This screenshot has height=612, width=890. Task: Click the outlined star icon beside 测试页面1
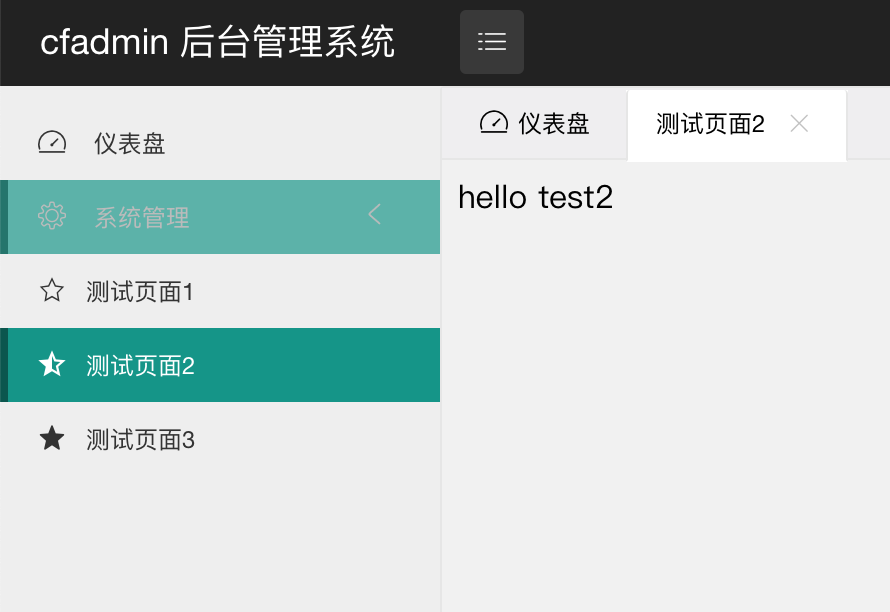click(52, 291)
